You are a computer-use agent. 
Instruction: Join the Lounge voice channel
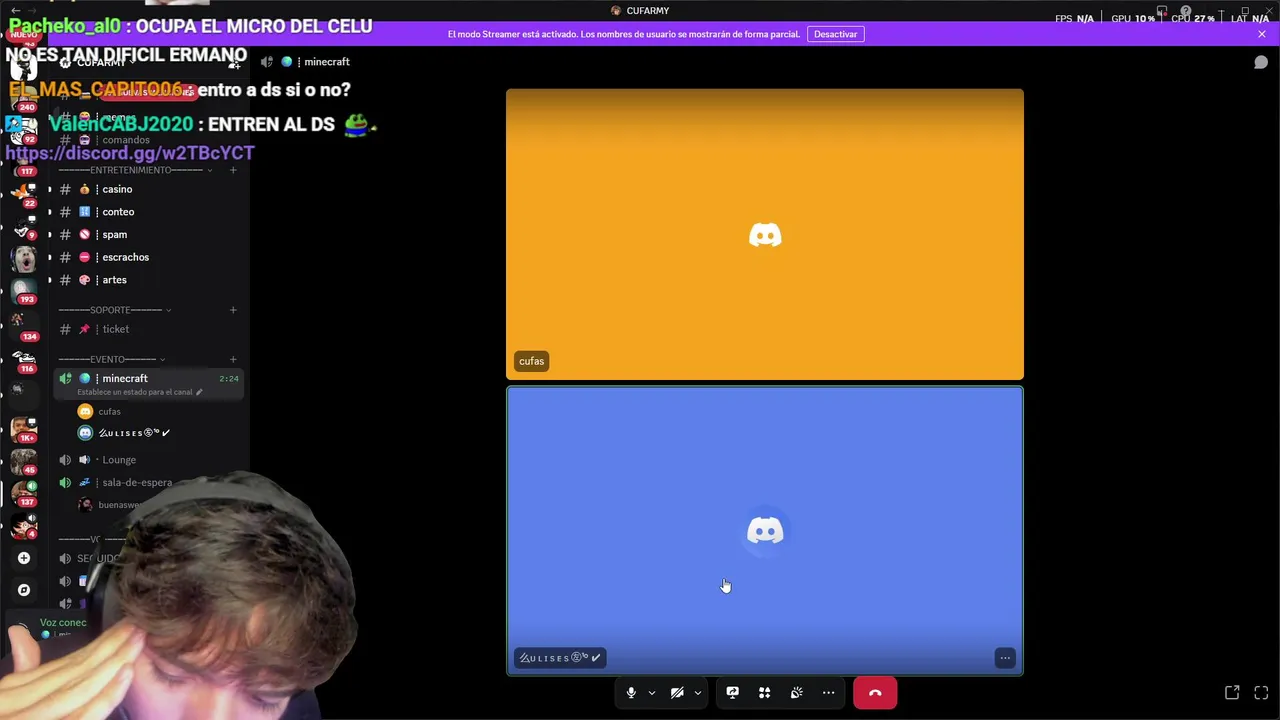point(148,460)
